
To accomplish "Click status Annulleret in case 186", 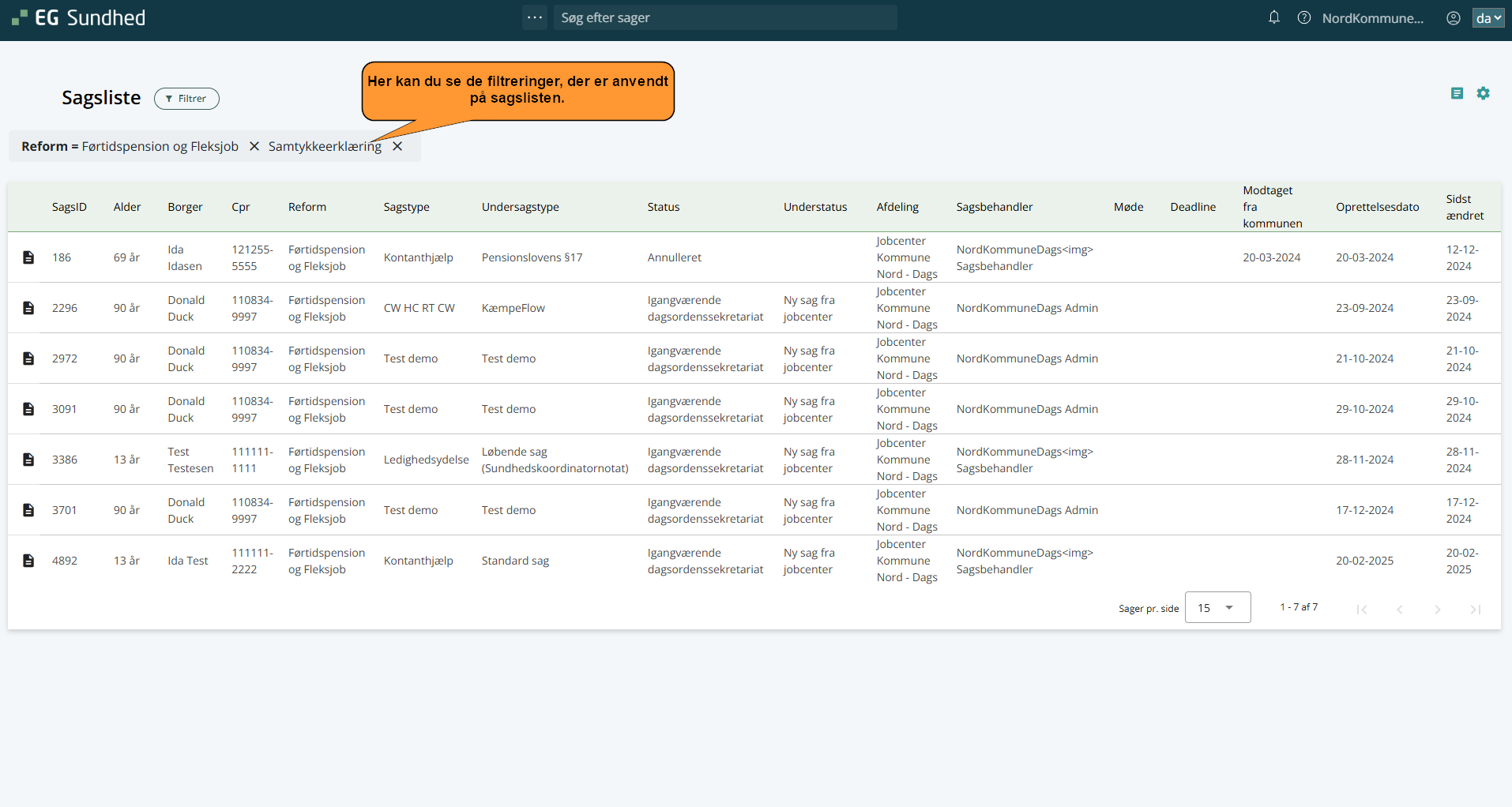I will click(x=675, y=257).
